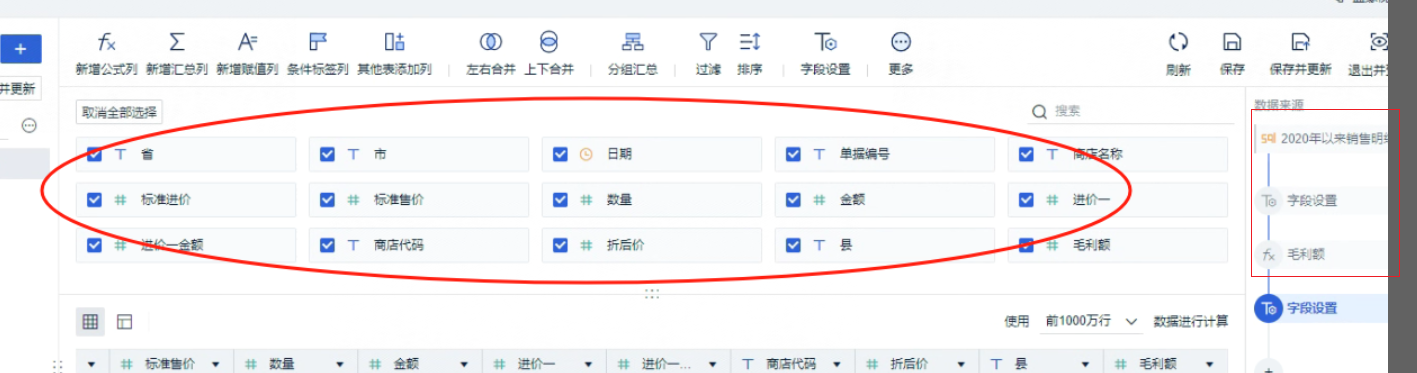Click the clock type icon beside 日期
Viewport: 1417px width, 373px height.
tap(587, 154)
